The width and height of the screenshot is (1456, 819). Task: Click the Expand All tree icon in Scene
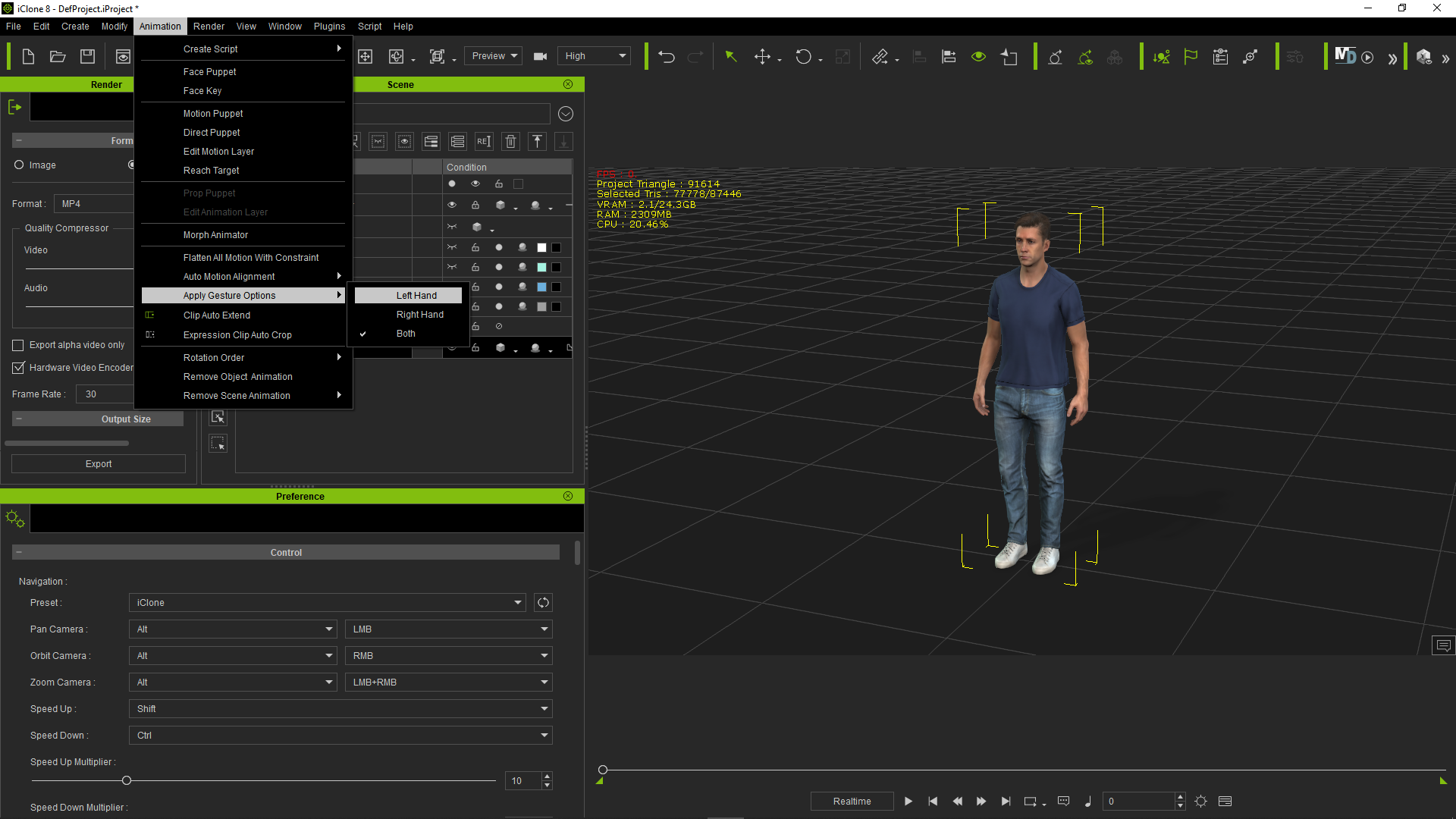click(431, 142)
